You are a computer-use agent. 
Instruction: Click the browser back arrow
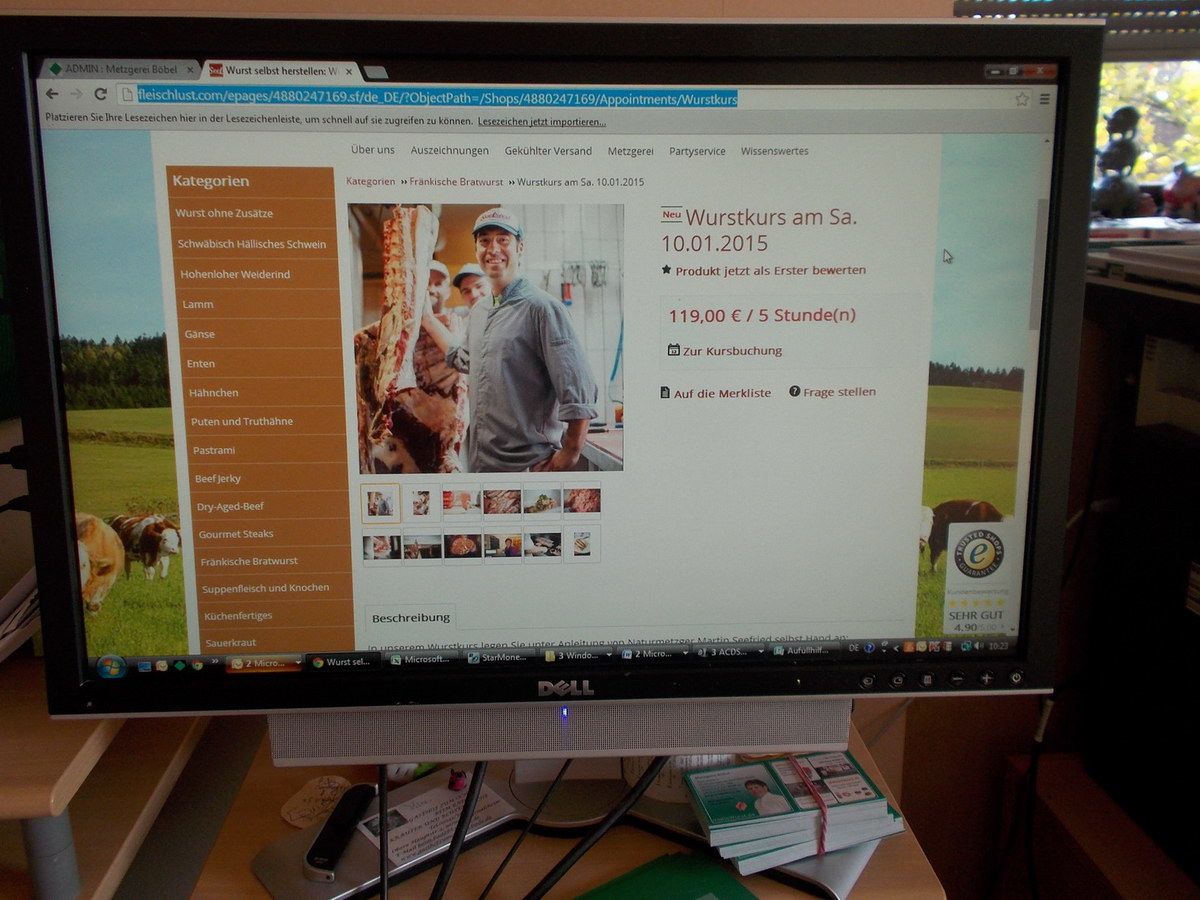click(x=53, y=93)
